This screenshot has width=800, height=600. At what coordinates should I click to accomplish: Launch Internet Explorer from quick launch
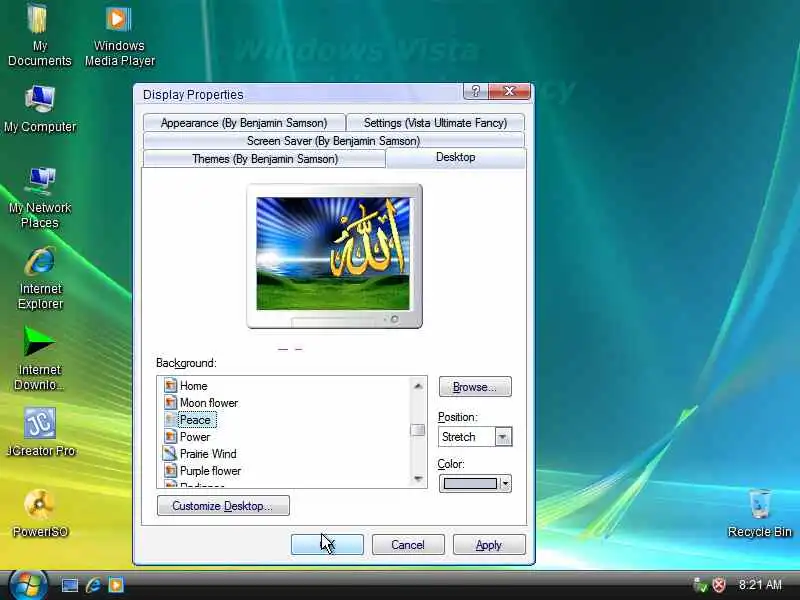pos(93,585)
